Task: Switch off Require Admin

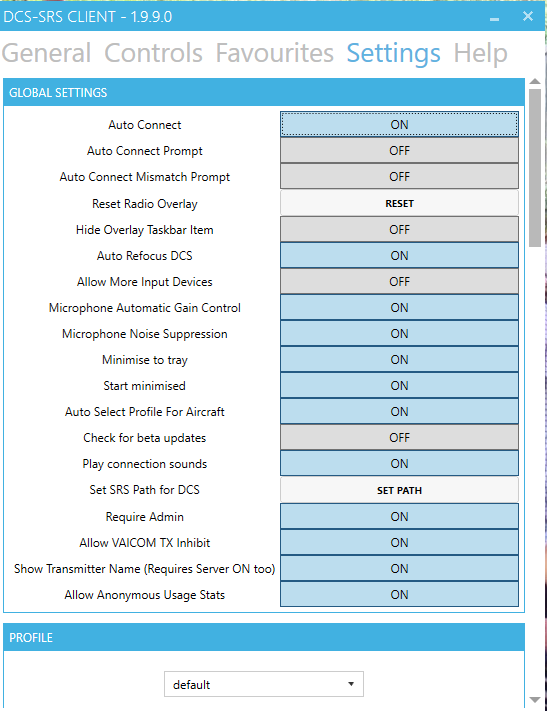Action: tap(399, 516)
